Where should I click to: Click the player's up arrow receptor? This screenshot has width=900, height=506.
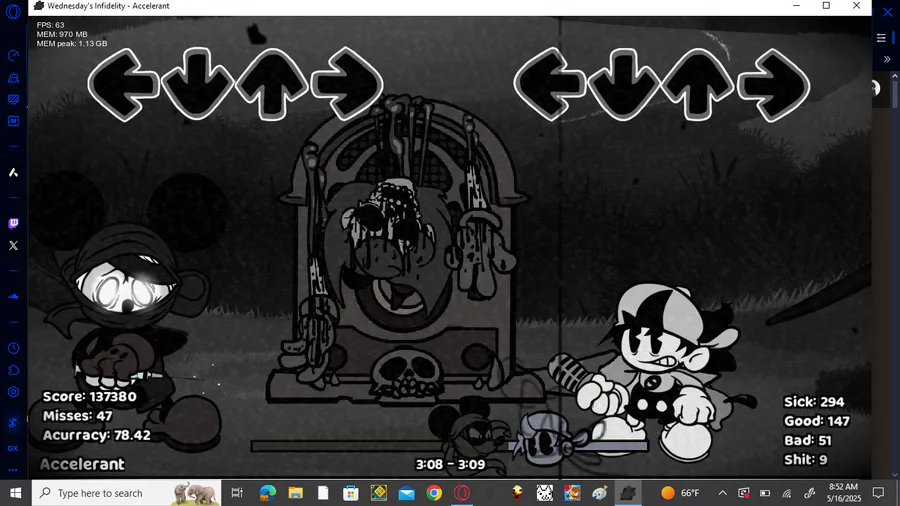coord(698,85)
